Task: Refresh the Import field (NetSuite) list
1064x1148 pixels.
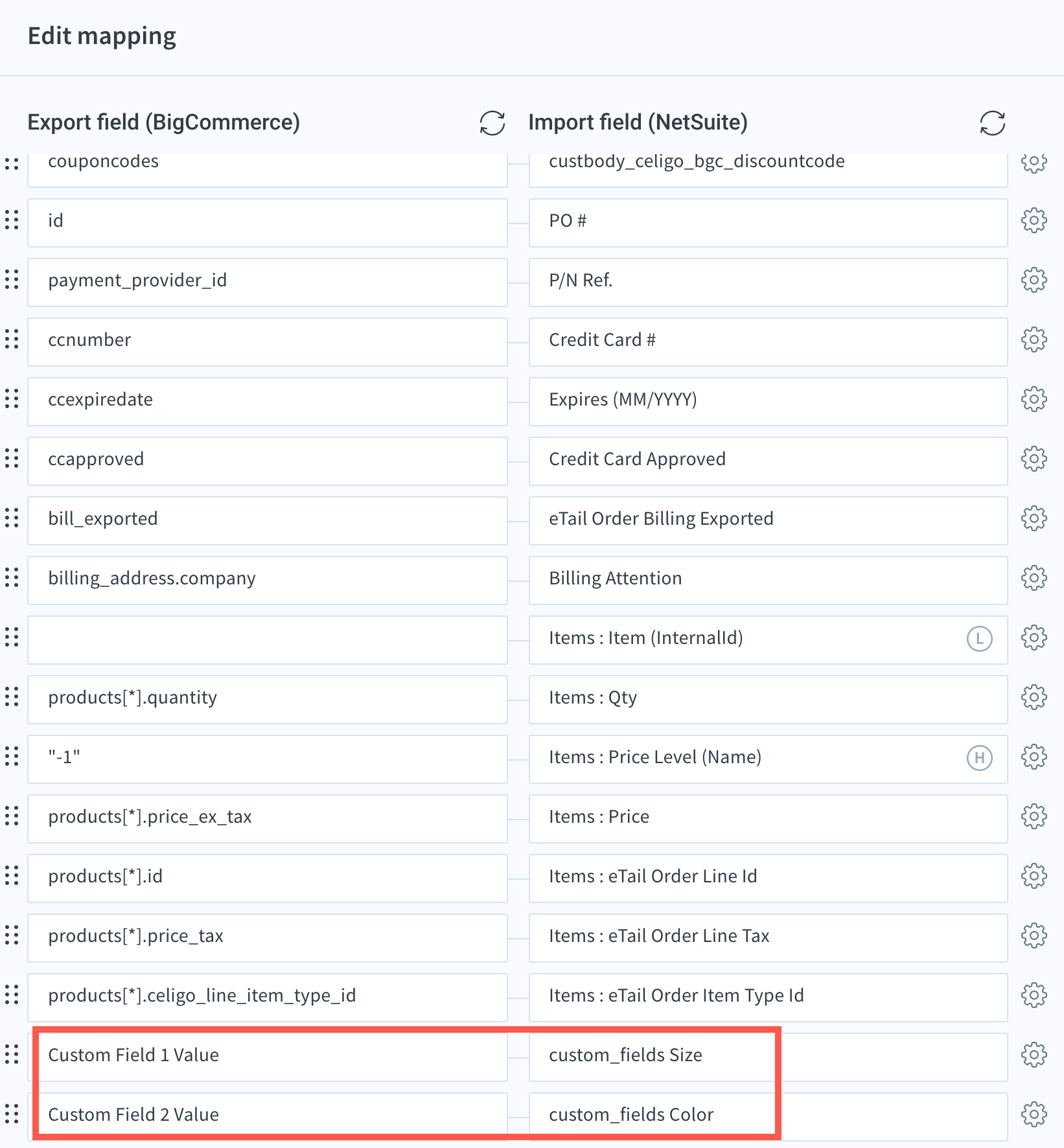Action: pyautogui.click(x=992, y=123)
